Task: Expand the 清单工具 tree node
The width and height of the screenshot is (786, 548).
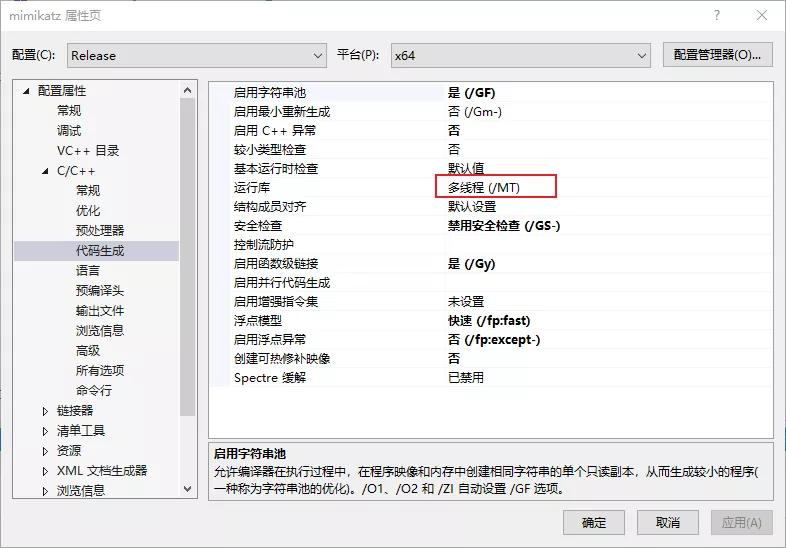Action: (45, 431)
